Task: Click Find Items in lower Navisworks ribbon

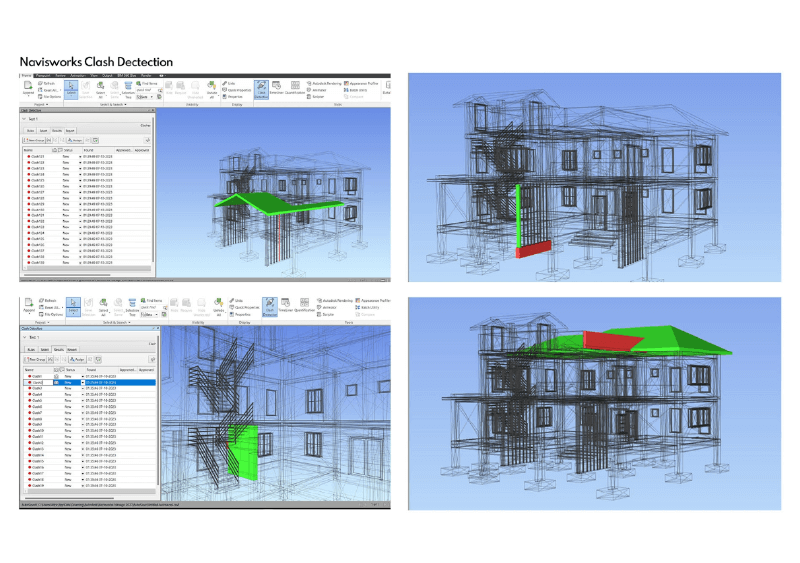Action: click(151, 301)
